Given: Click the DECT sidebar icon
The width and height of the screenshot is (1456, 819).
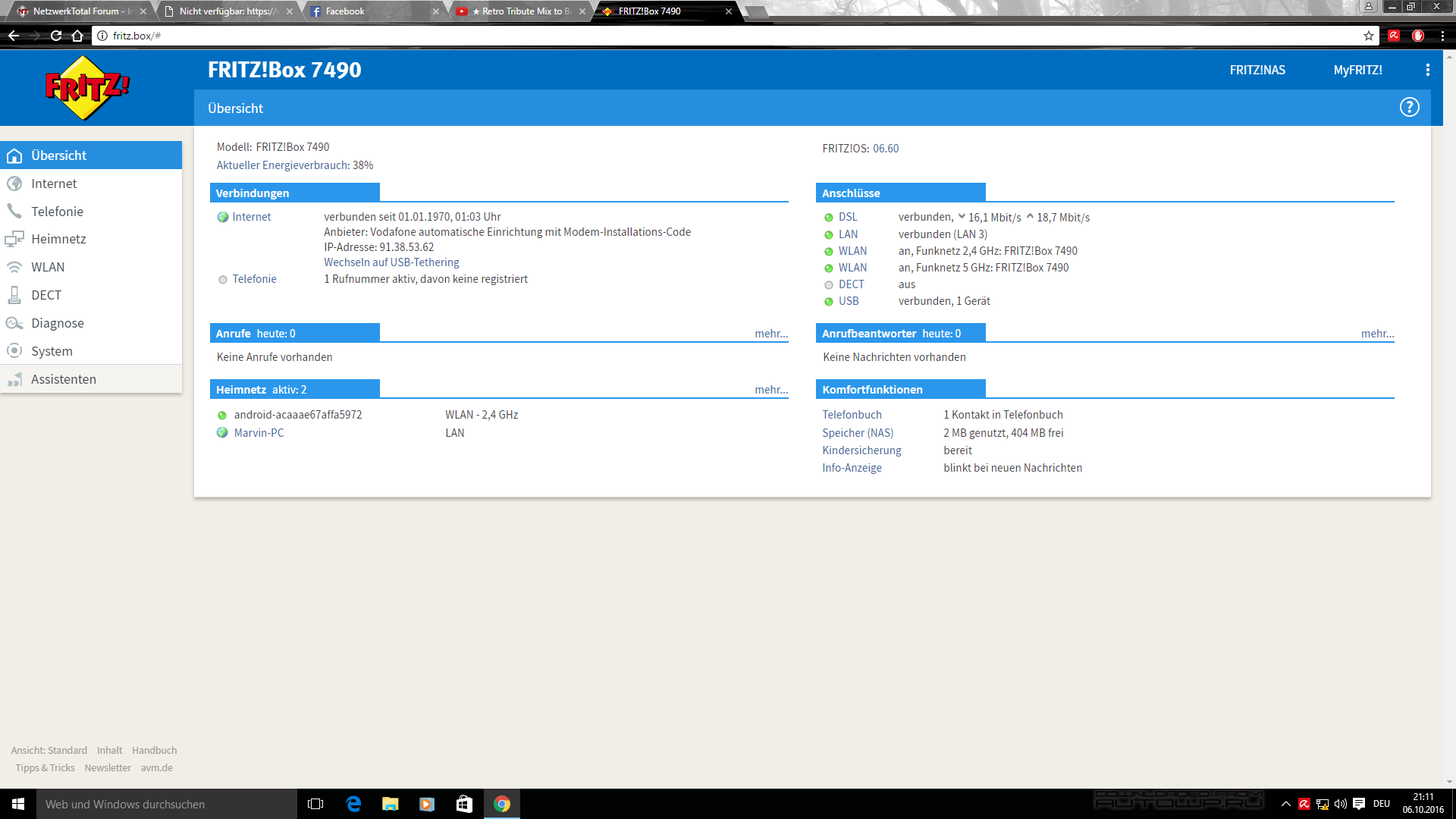Looking at the screenshot, I should (x=14, y=295).
